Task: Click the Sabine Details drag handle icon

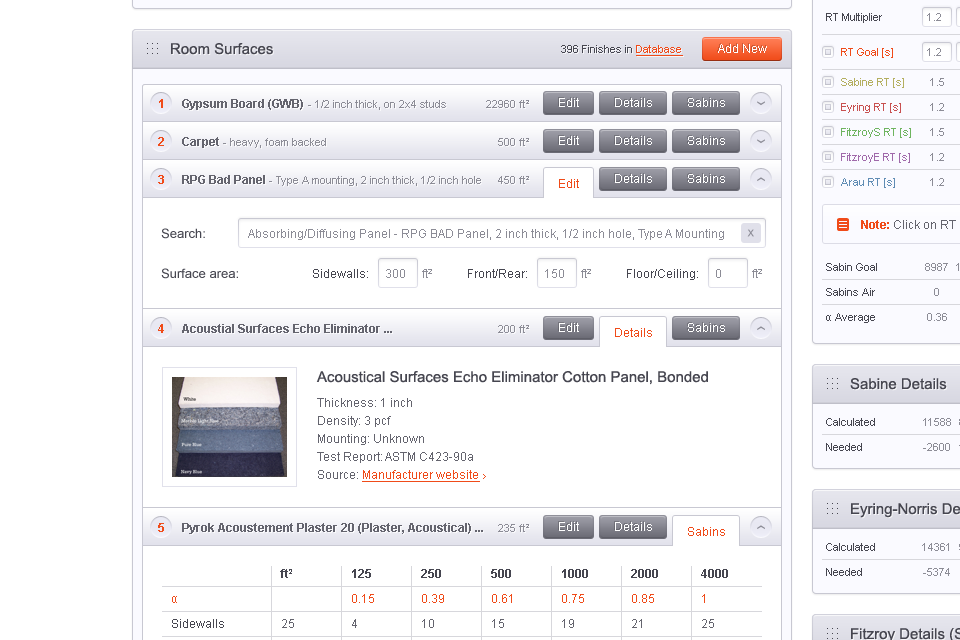Action: click(832, 384)
